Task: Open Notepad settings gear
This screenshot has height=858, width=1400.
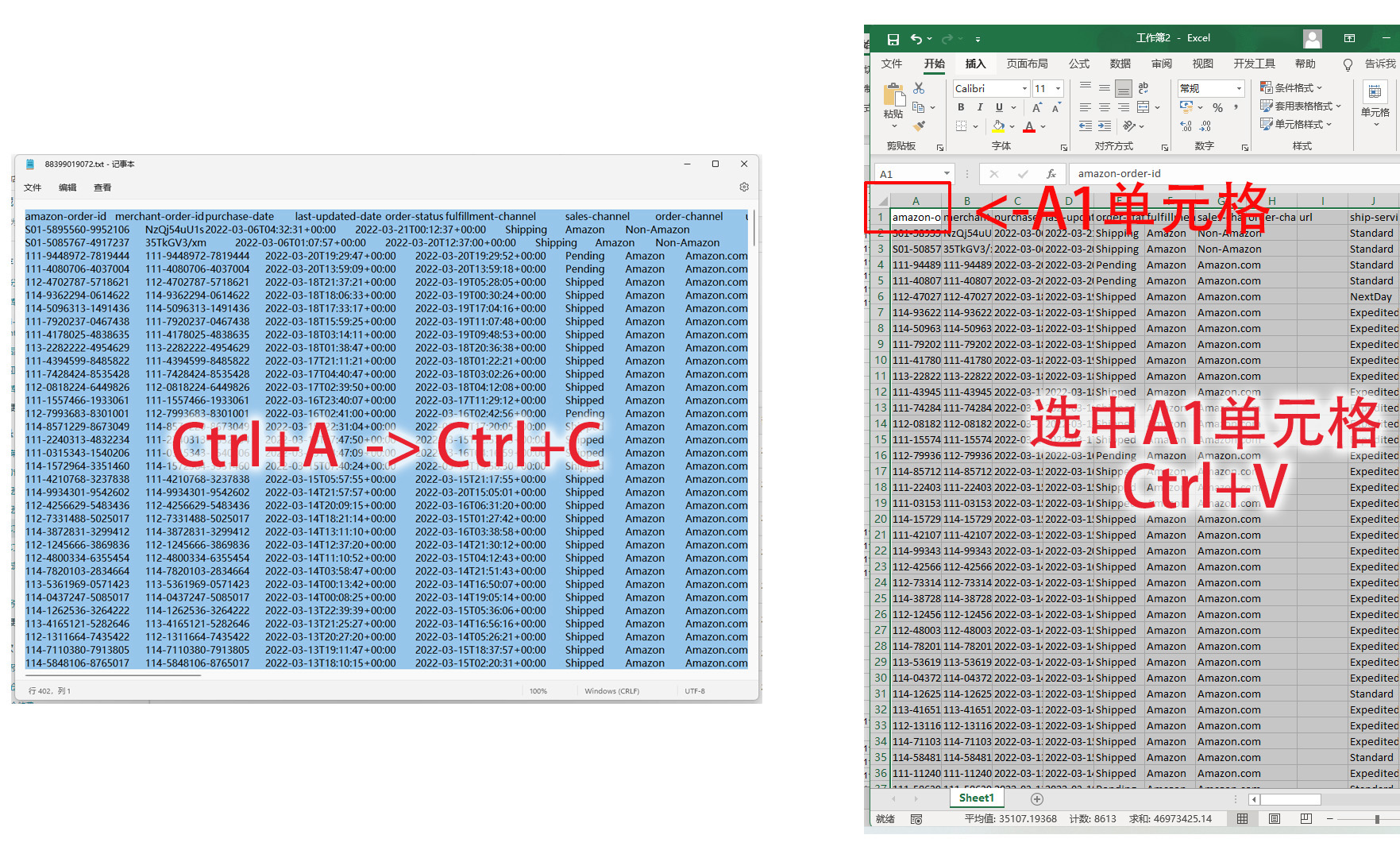Action: [744, 187]
